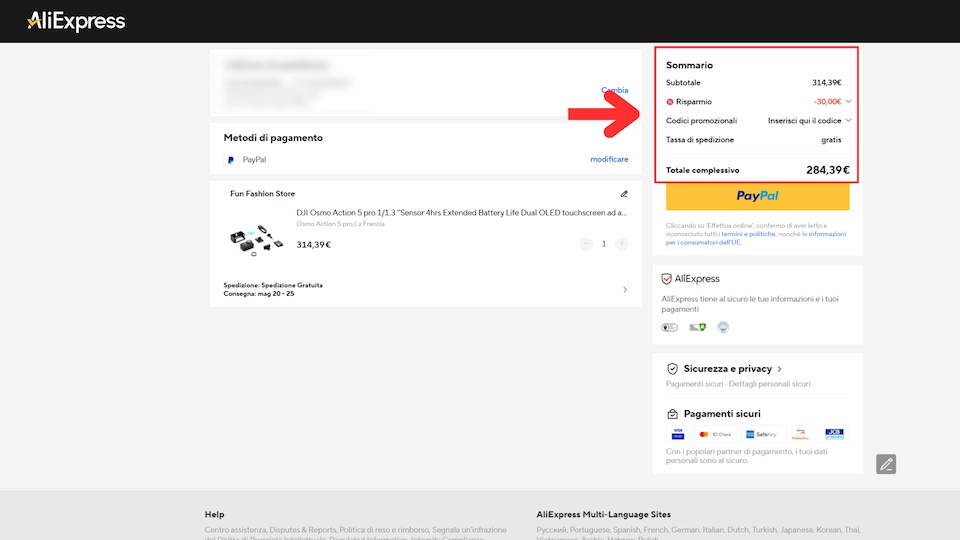This screenshot has width=960, height=540.
Task: Click the Visa payment logo
Action: tap(678, 434)
